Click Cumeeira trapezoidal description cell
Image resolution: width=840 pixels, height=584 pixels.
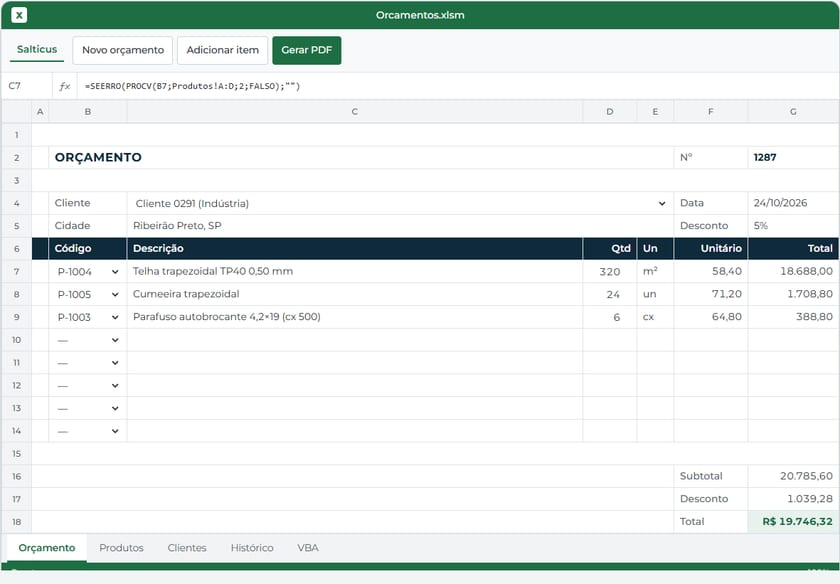[x=355, y=294]
